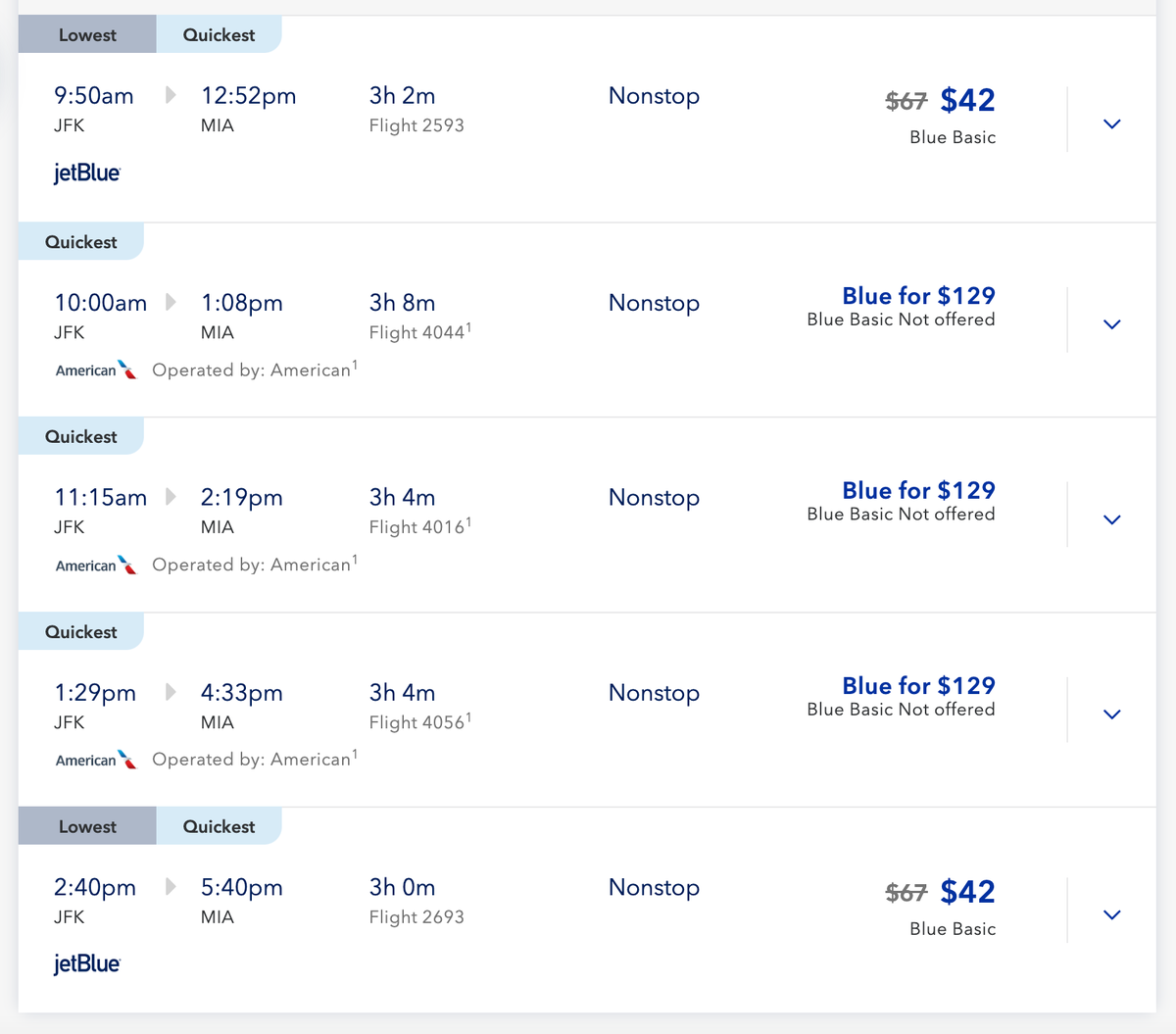Click the American Airlines logo on Flight 4056
The width and height of the screenshot is (1176, 1034).
[95, 760]
